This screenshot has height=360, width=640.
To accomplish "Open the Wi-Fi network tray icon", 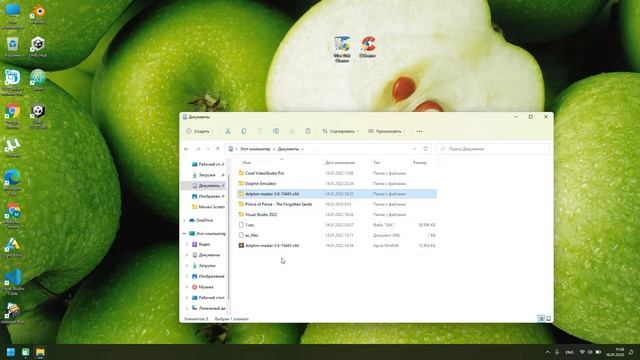I will click(x=582, y=352).
